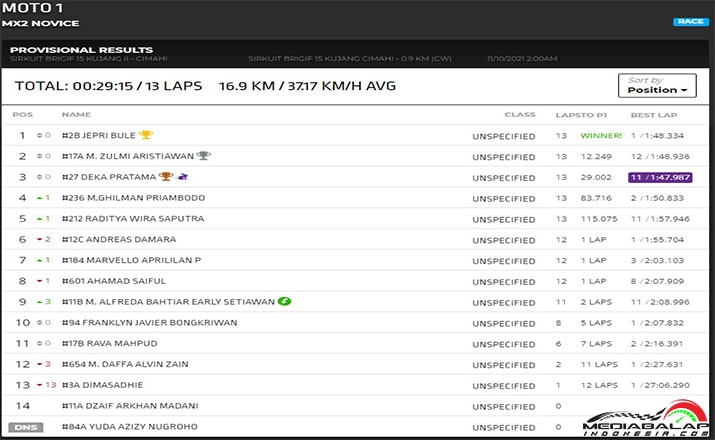Click green badge icon beside M. Alfreda Bahtiar
The width and height of the screenshot is (715, 440).
[284, 301]
